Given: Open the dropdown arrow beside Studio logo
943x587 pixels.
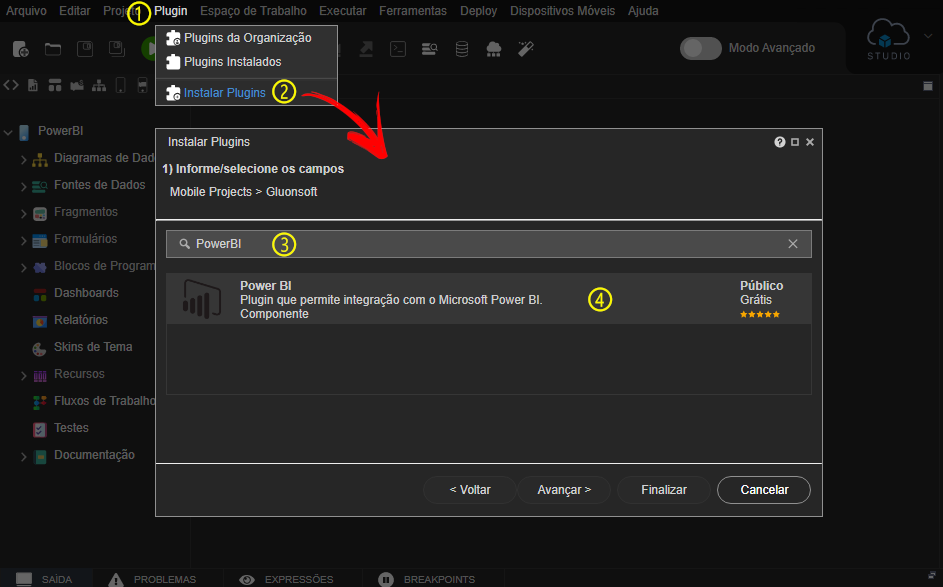Looking at the screenshot, I should point(927,36).
